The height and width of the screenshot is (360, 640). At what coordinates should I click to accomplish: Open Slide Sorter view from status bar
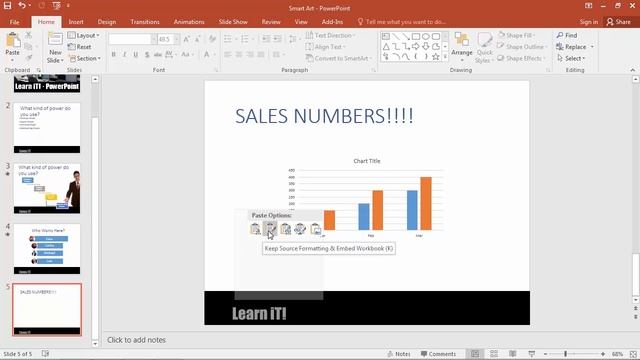[x=494, y=354]
